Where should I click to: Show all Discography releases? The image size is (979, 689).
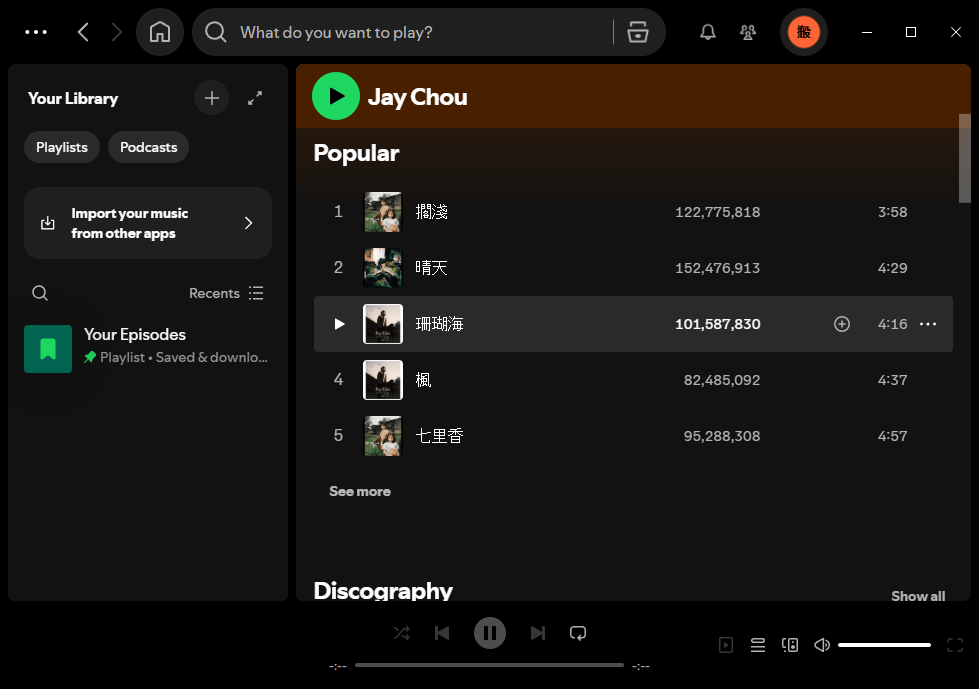point(917,595)
